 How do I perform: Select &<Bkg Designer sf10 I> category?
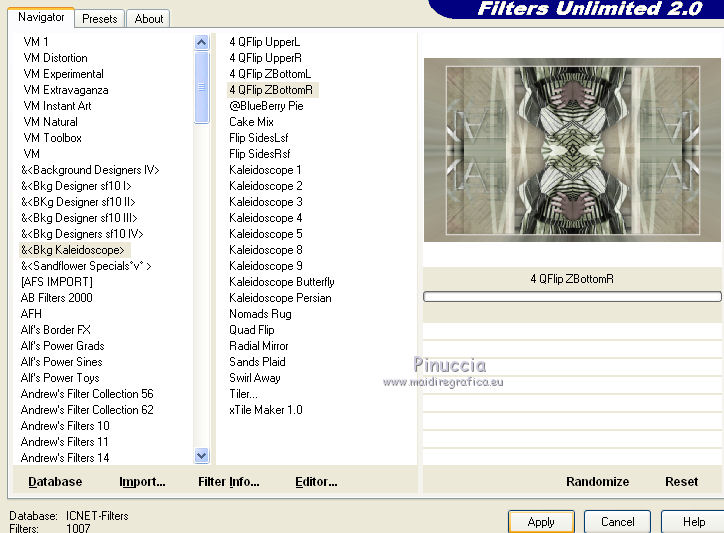click(76, 186)
